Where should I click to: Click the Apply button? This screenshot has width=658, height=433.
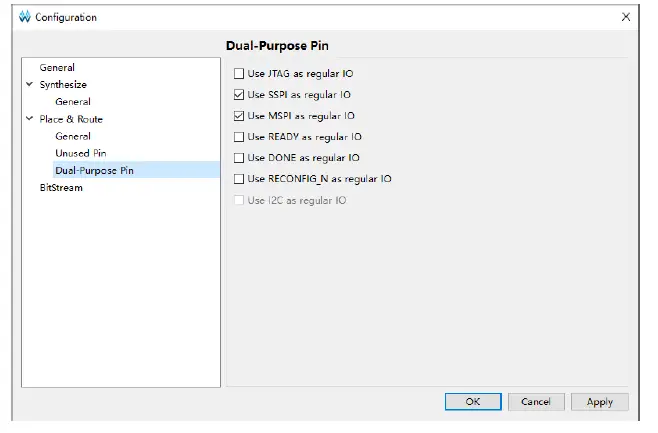[599, 402]
